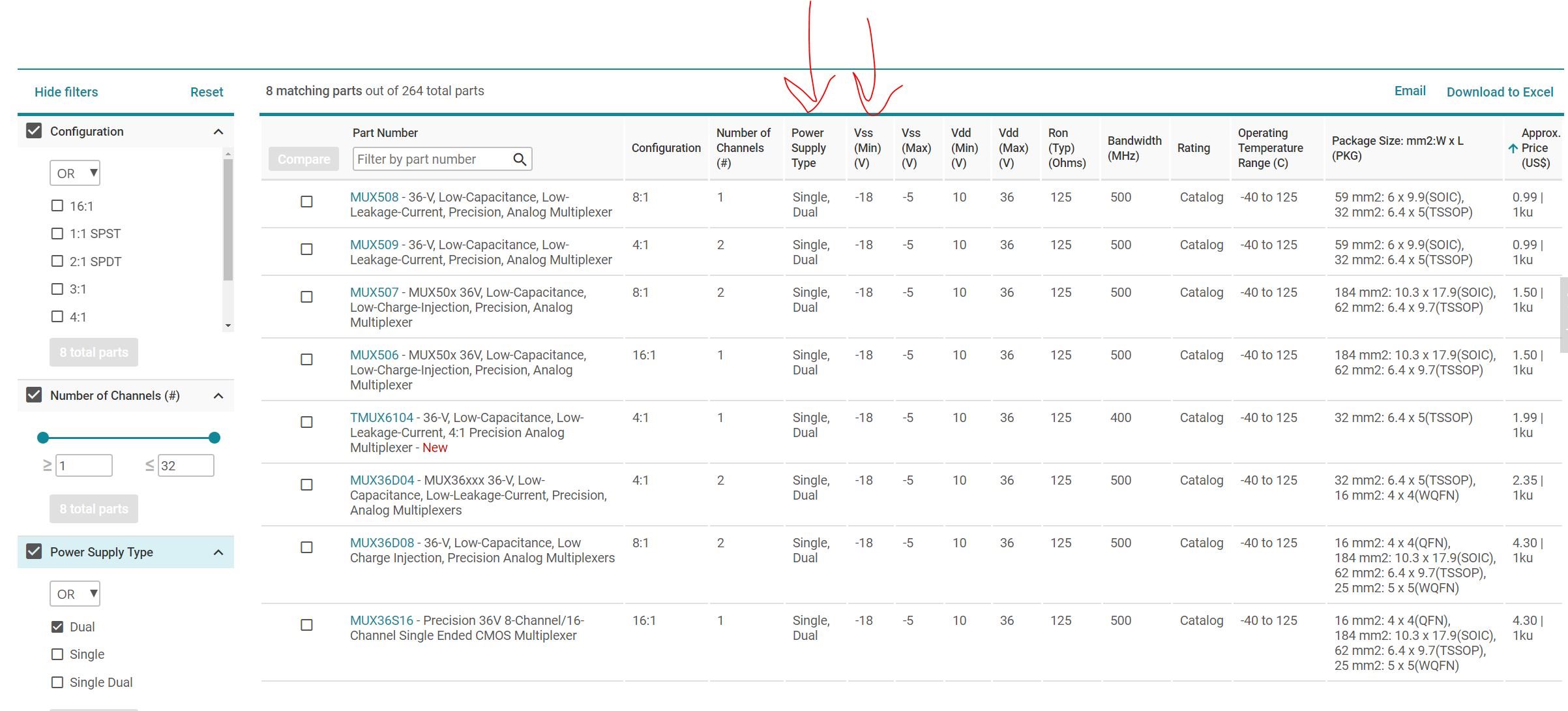The image size is (1568, 711).
Task: Collapse the Power Supply Type section chevron
Action: [218, 552]
